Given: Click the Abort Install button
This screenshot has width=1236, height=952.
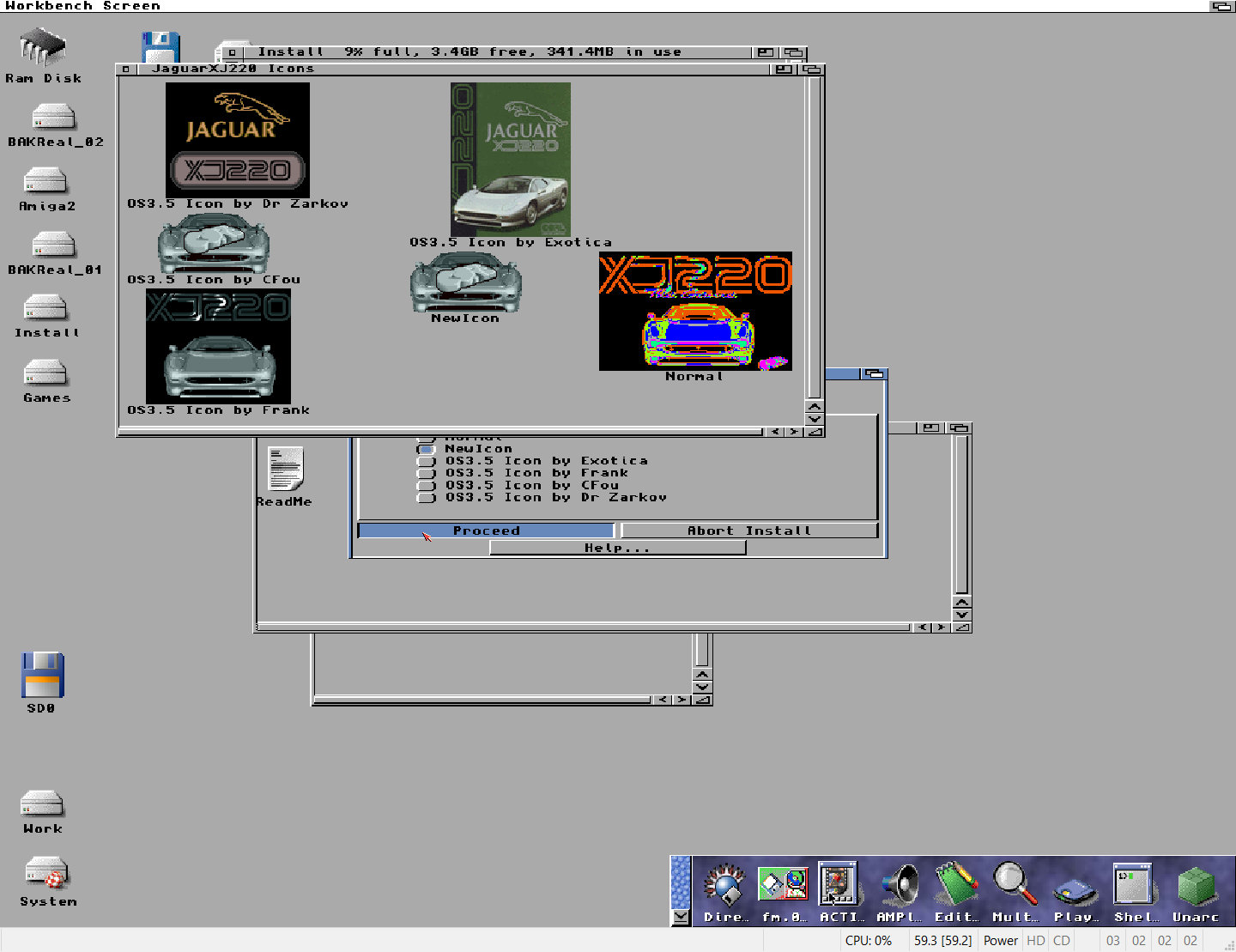Looking at the screenshot, I should coord(749,531).
